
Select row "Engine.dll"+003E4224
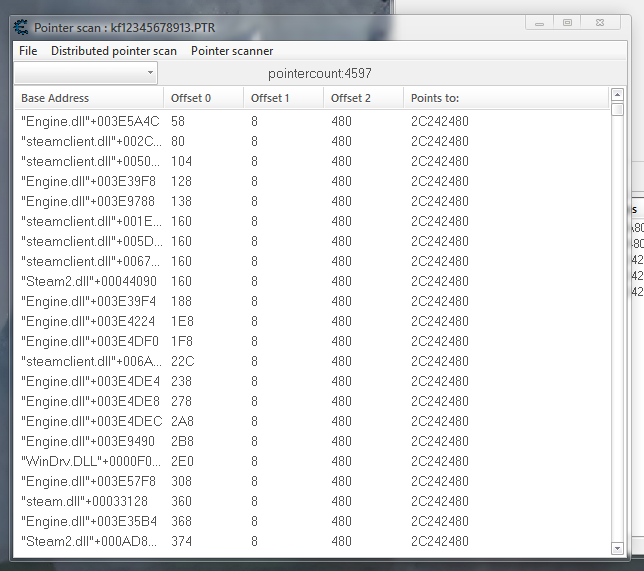(312, 321)
